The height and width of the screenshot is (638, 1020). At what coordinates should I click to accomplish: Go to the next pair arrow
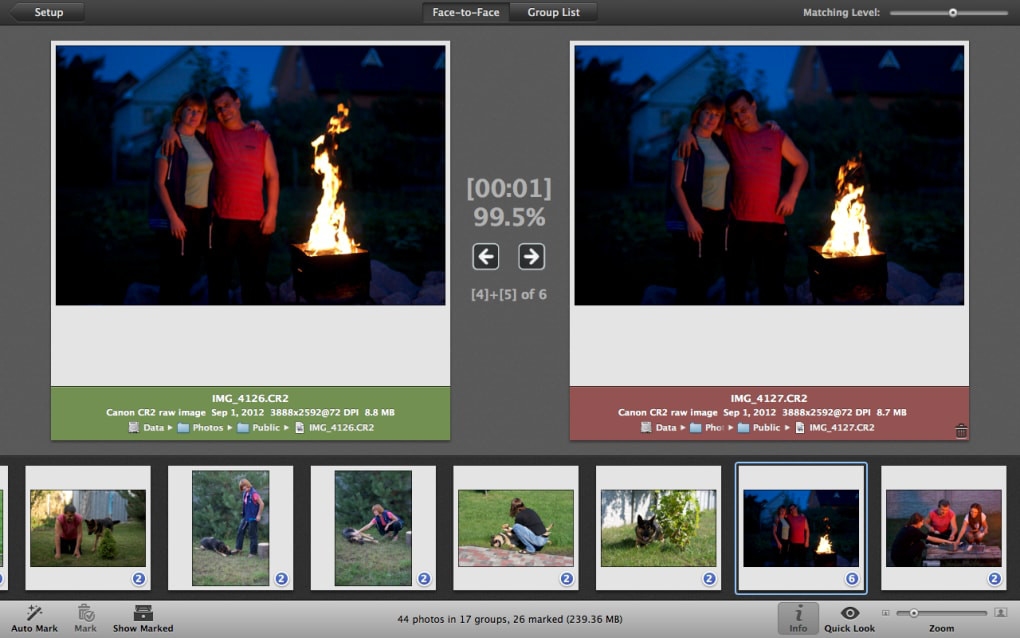[x=531, y=256]
